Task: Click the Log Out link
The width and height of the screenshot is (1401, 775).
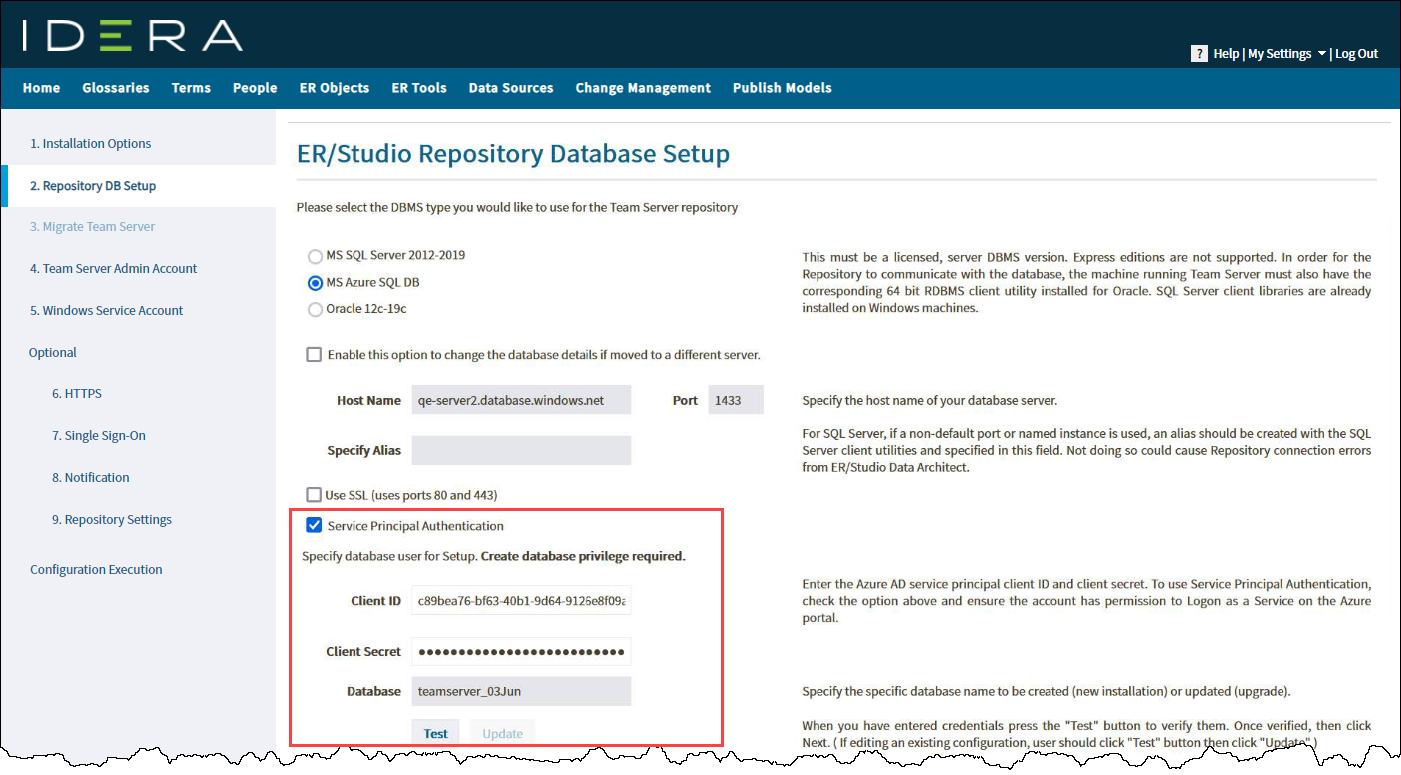Action: click(1357, 54)
